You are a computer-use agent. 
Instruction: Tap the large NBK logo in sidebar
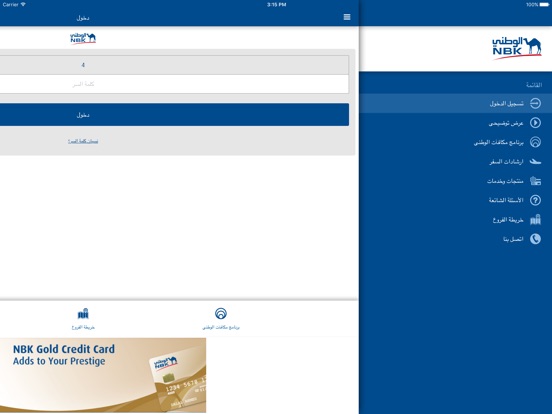(x=516, y=48)
